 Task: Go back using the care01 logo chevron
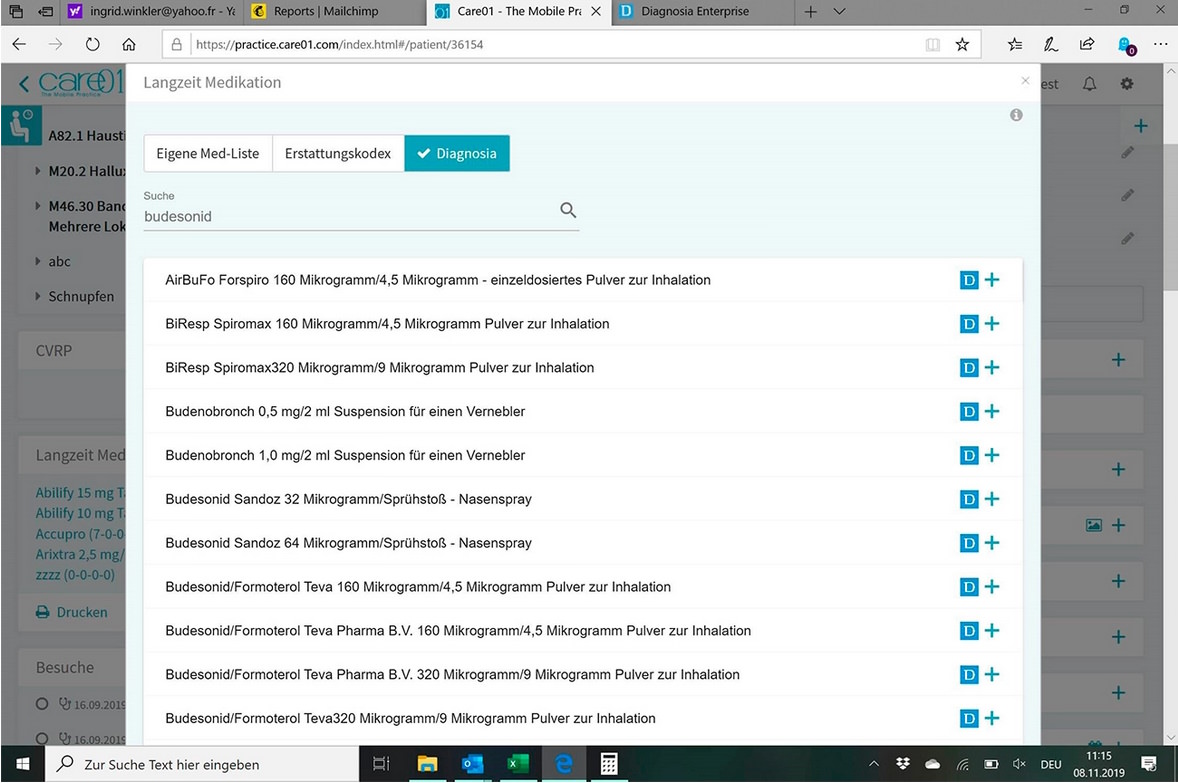[x=24, y=83]
